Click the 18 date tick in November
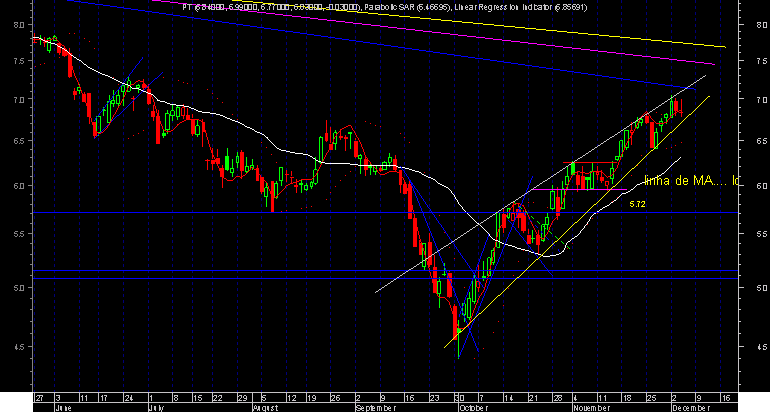This screenshot has height=412, width=770. 627,398
